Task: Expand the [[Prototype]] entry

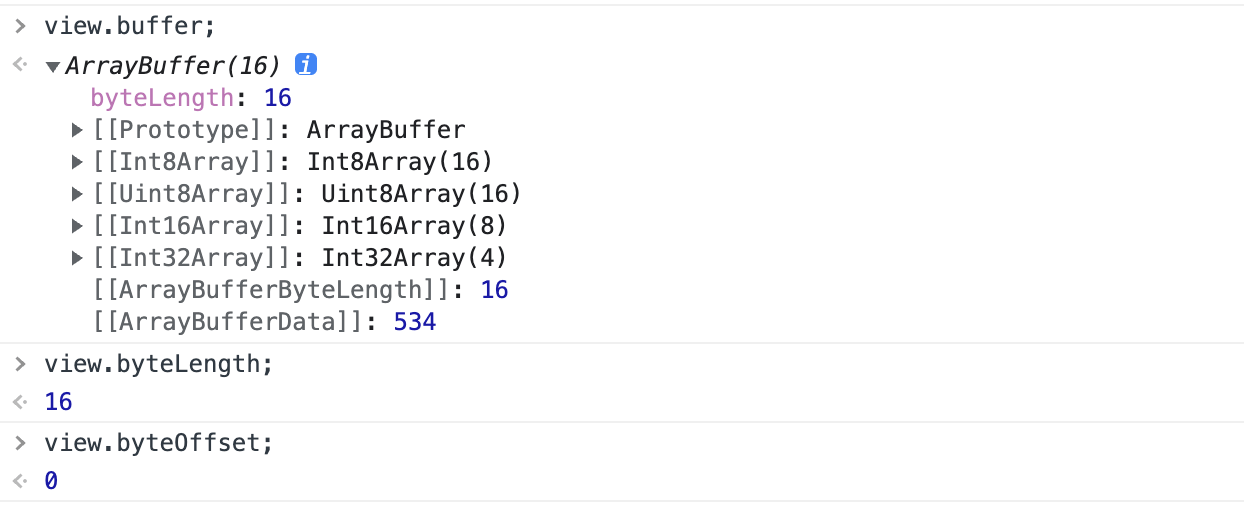Action: click(x=78, y=131)
